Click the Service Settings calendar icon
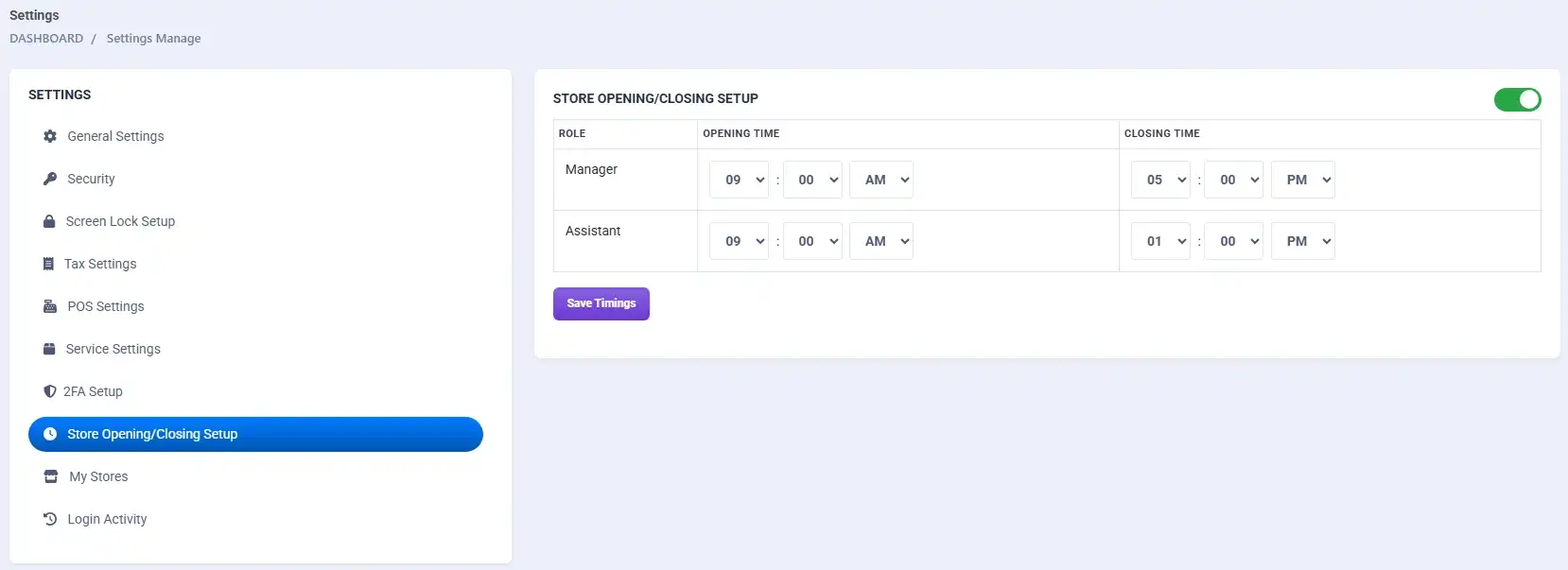Viewport: 1568px width, 570px height. [x=49, y=349]
